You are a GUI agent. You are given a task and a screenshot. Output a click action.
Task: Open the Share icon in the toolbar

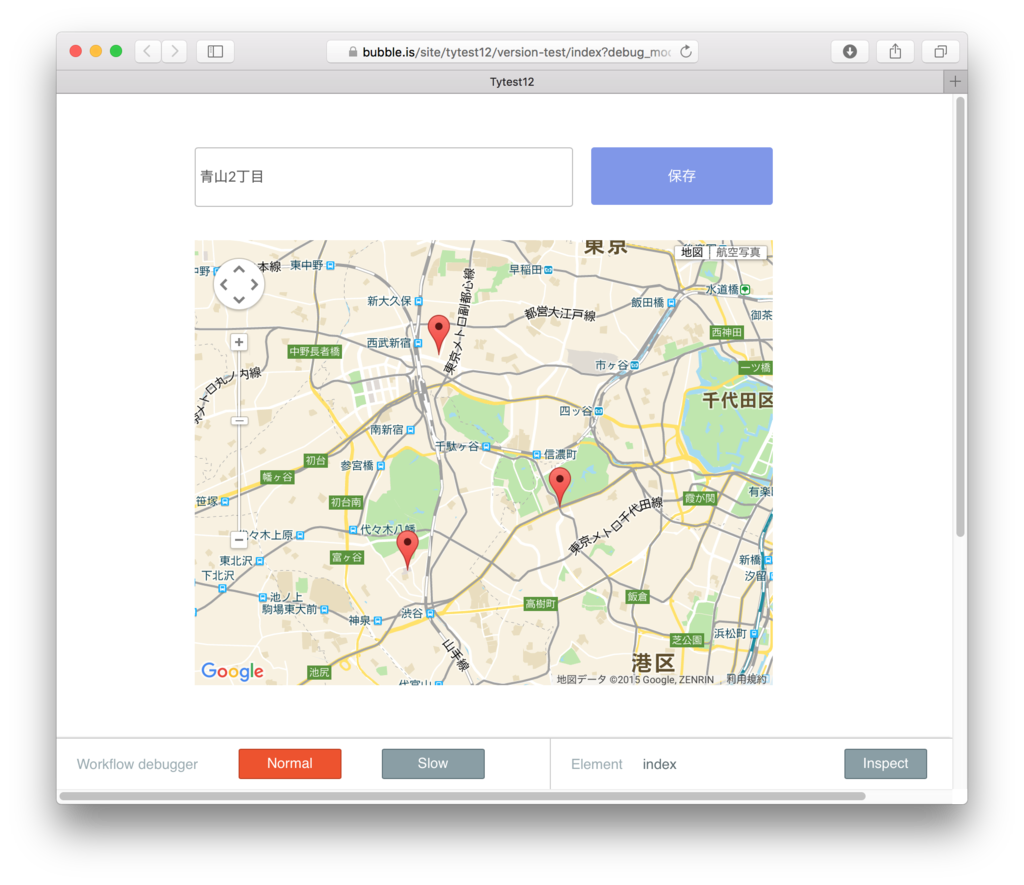pos(895,51)
